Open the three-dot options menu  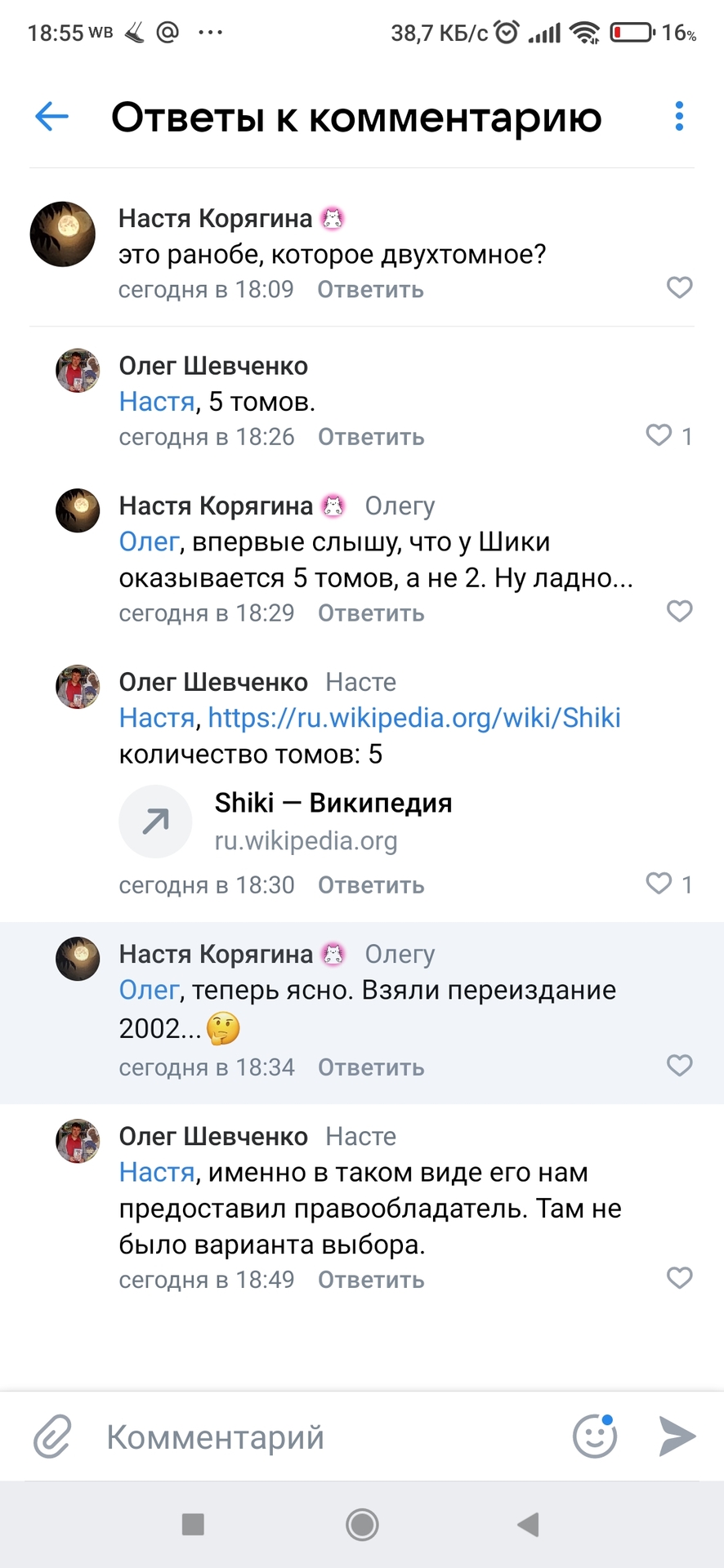(x=679, y=117)
